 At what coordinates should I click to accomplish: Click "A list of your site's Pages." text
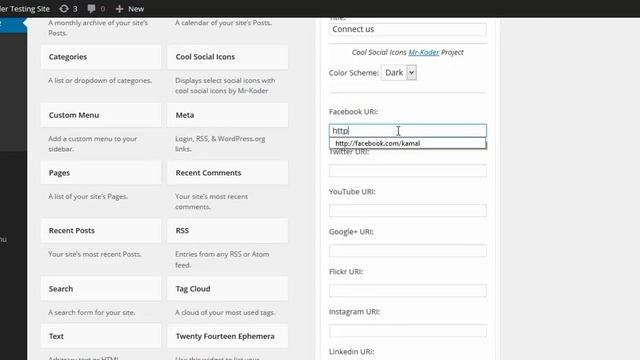(x=88, y=196)
